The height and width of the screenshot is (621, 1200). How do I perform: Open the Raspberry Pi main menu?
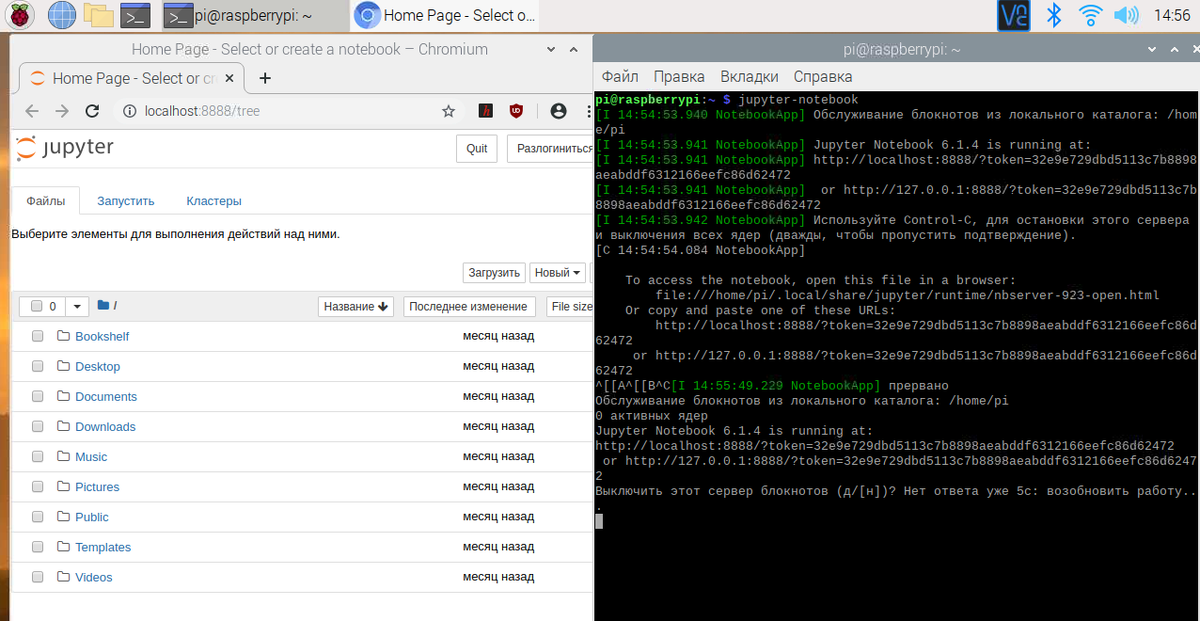coord(21,15)
